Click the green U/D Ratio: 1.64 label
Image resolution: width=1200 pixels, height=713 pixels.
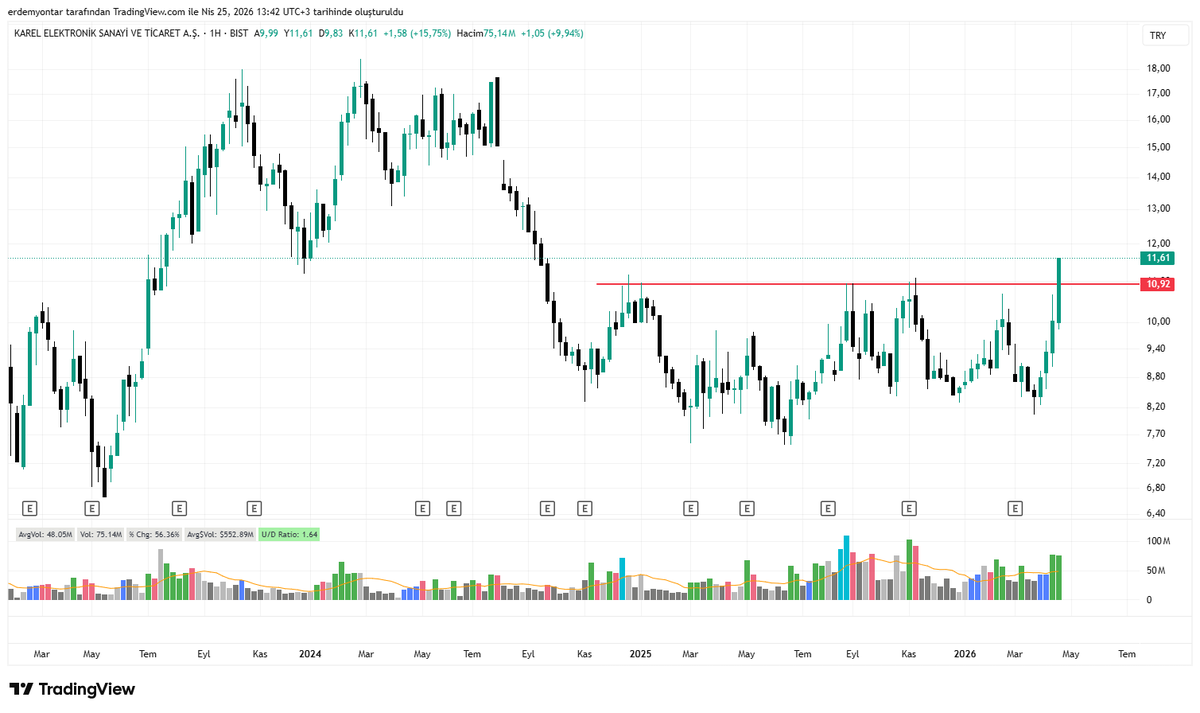point(289,534)
